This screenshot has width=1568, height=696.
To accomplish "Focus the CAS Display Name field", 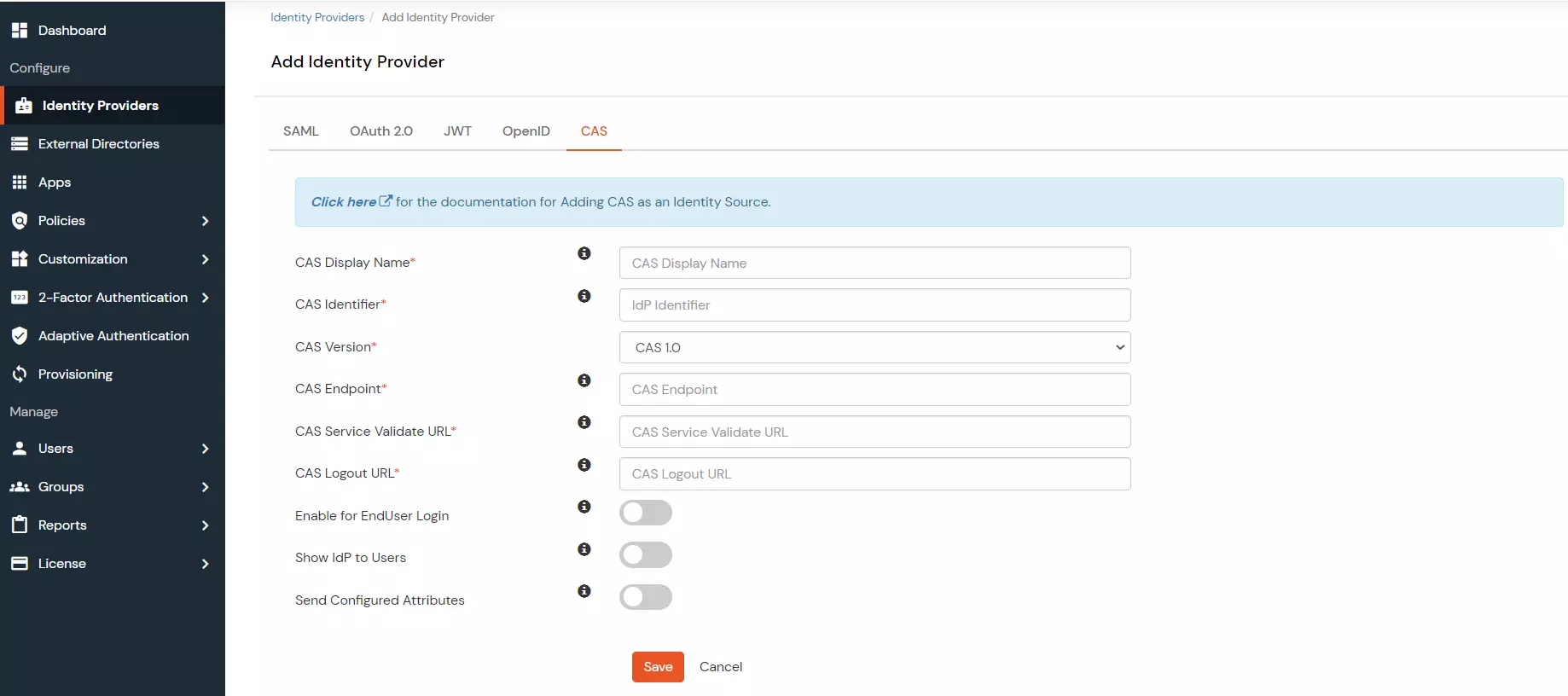I will point(875,263).
